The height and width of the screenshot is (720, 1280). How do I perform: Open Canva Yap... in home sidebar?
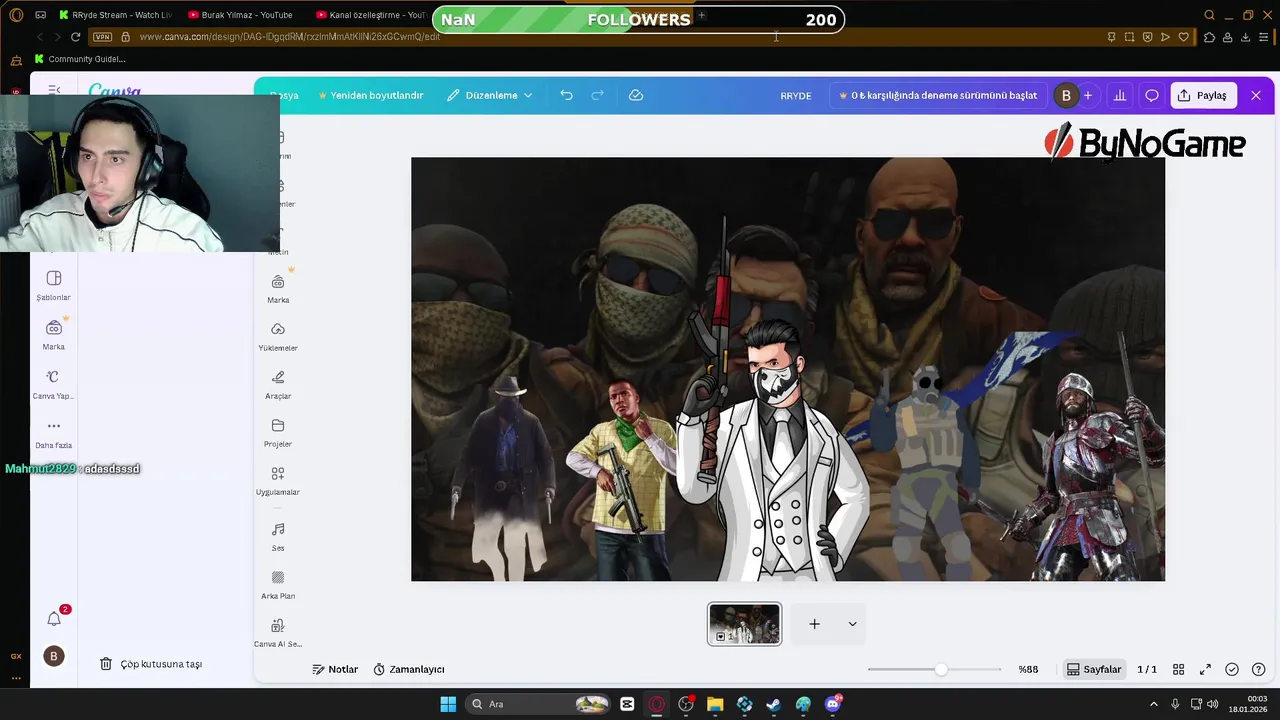click(54, 384)
